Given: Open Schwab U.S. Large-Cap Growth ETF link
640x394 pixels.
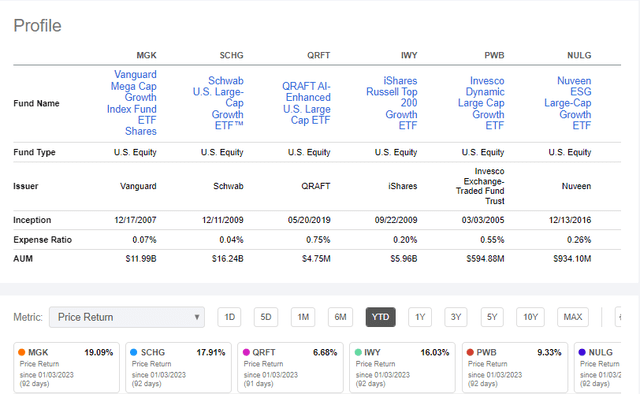Looking at the screenshot, I should coord(218,103).
